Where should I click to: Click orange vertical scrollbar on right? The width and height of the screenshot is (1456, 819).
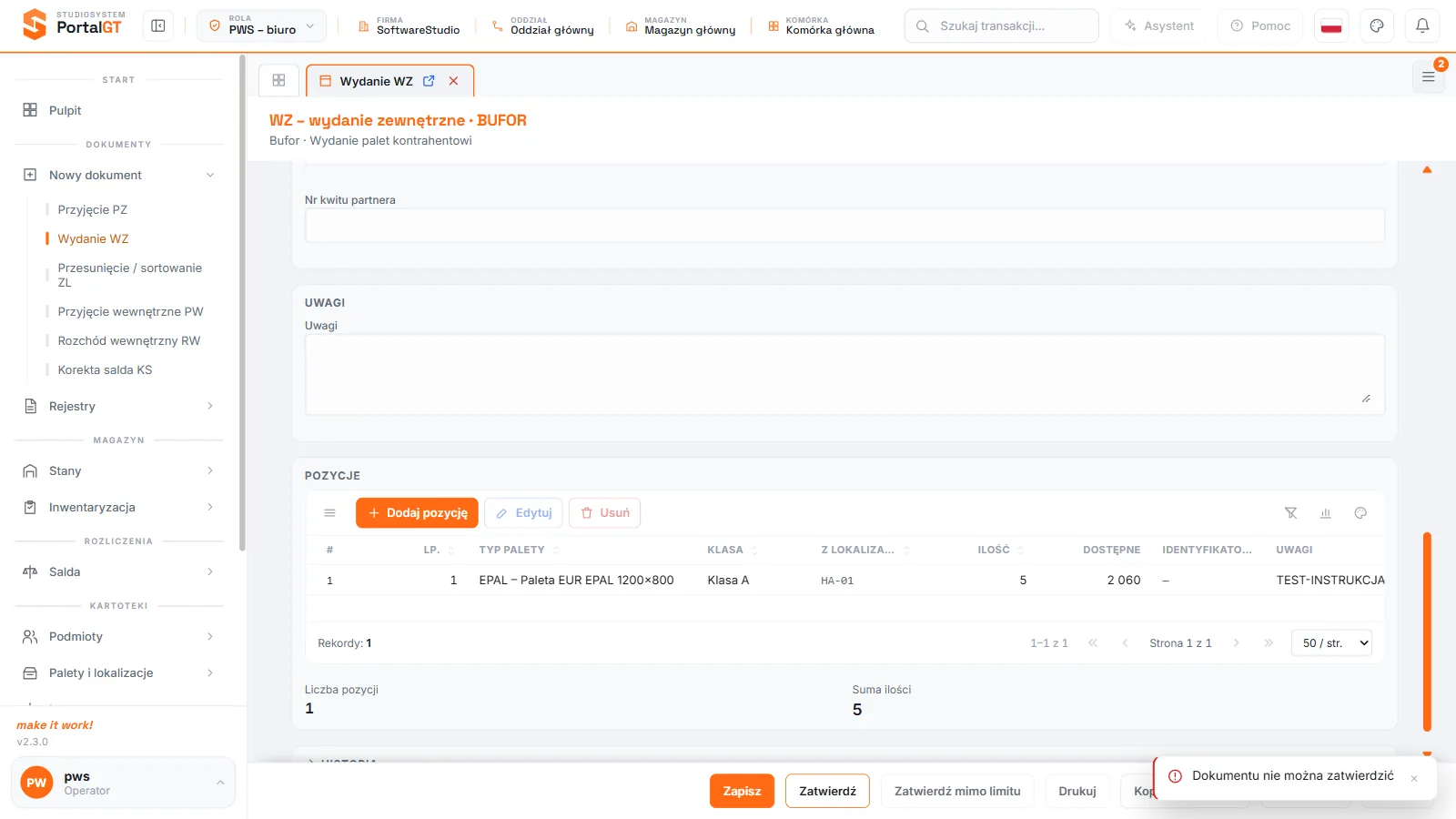pos(1427,632)
